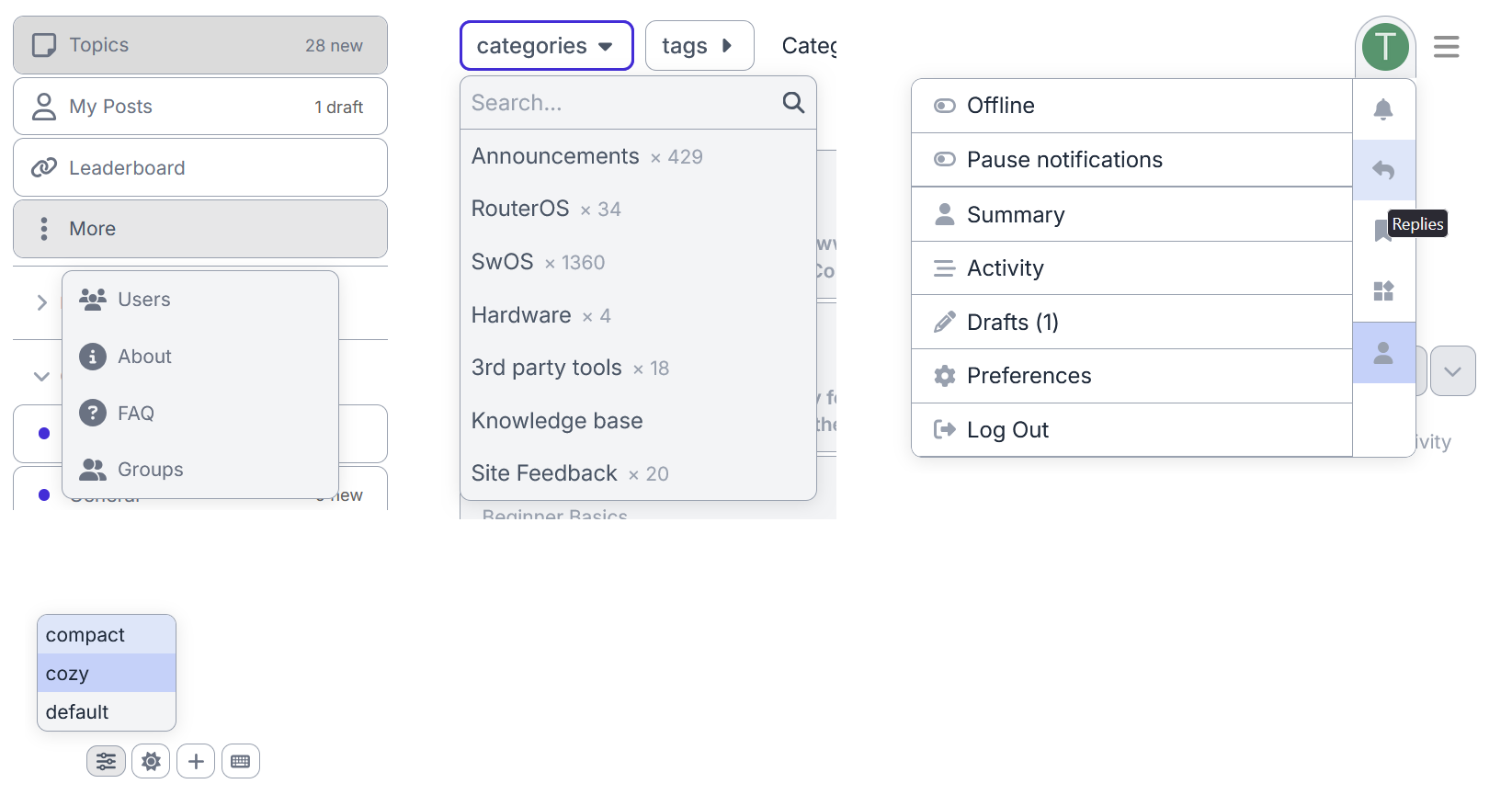Toggle the sliders density button
Screen dimensions: 1512x795
[x=107, y=761]
